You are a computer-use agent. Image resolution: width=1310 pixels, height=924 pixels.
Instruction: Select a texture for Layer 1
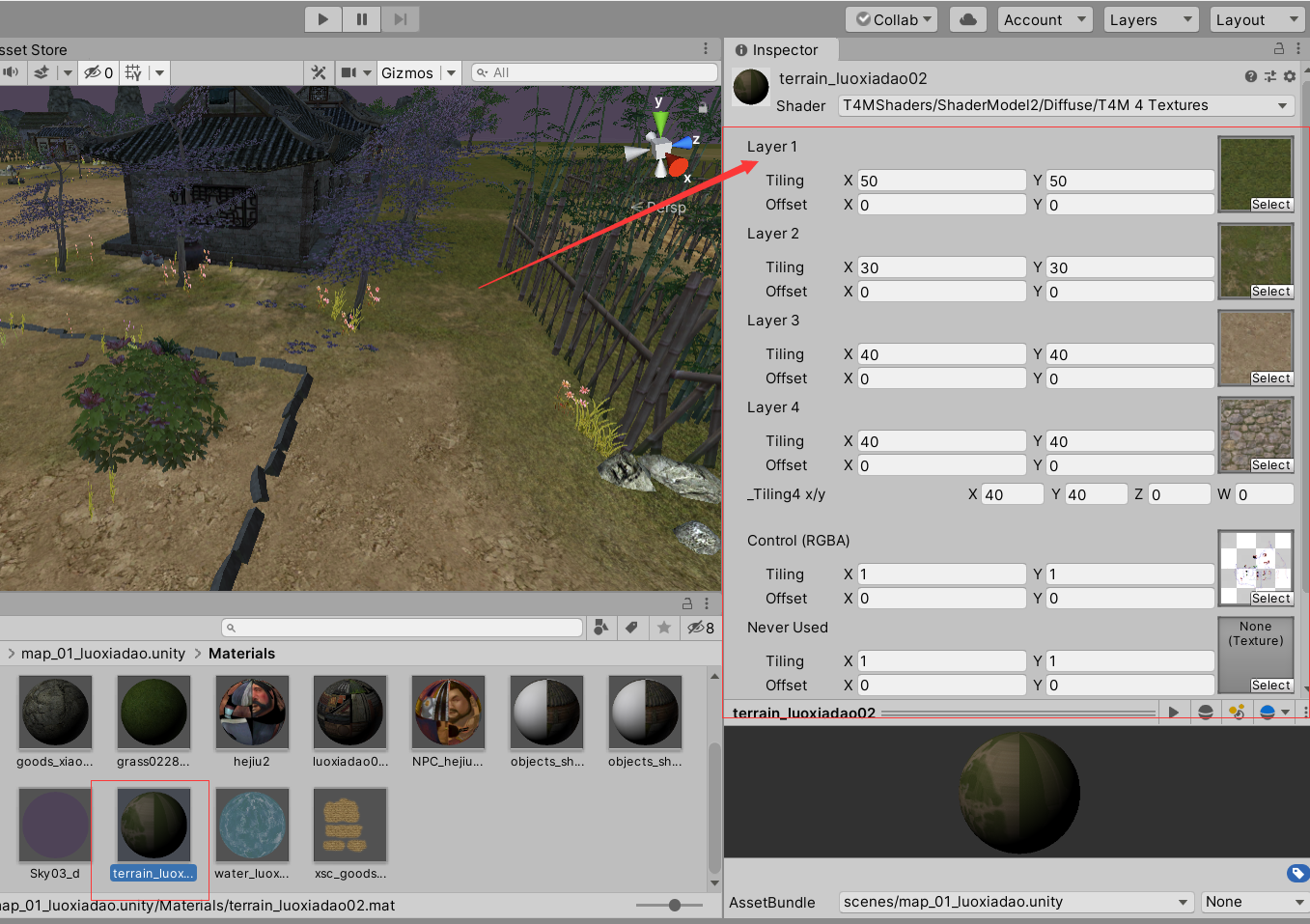tap(1270, 205)
